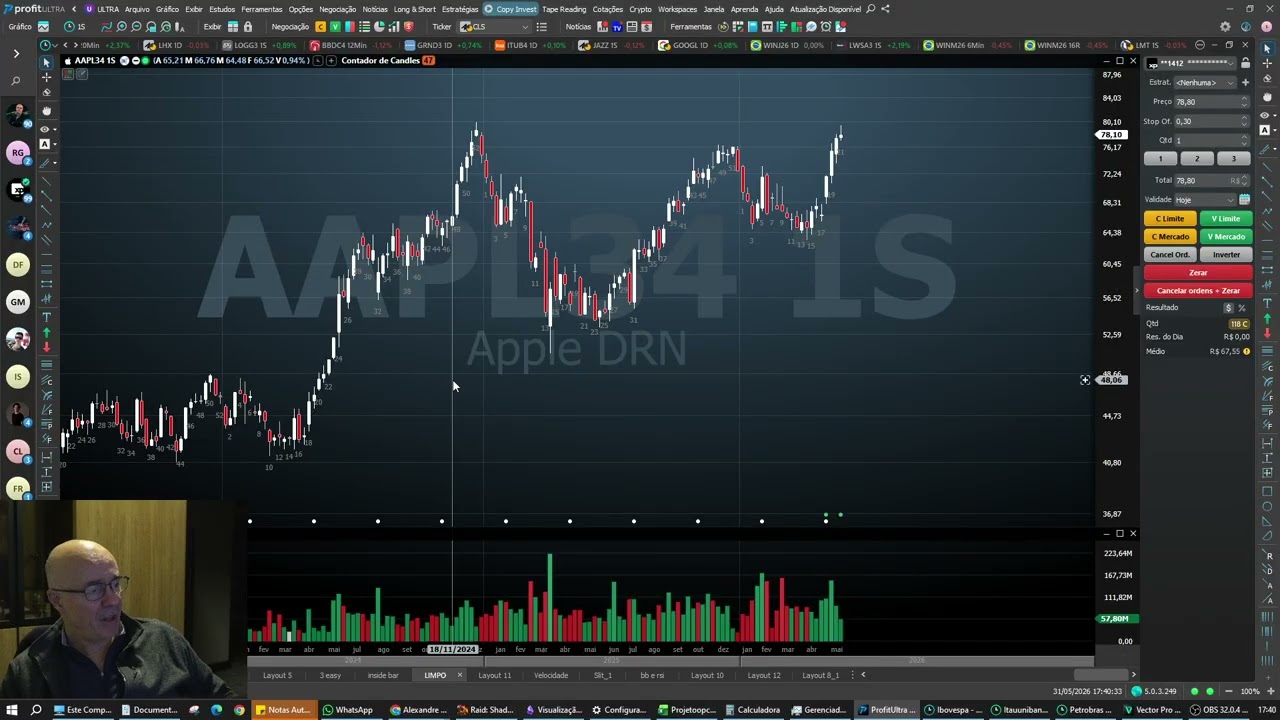This screenshot has height=720, width=1280.
Task: Open the chart type icon beside Gráfico
Action: tap(43, 27)
